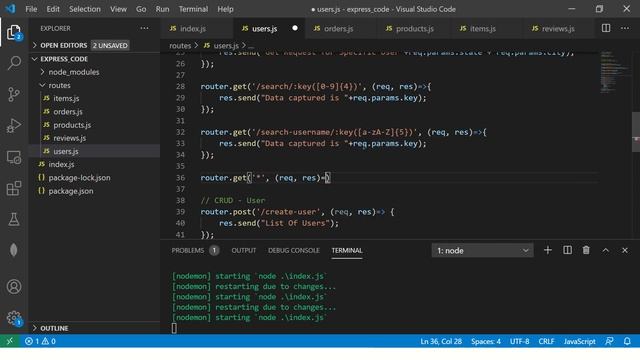This screenshot has height=360, width=640.
Task: Open the Extensions view icon
Action: coord(14,188)
